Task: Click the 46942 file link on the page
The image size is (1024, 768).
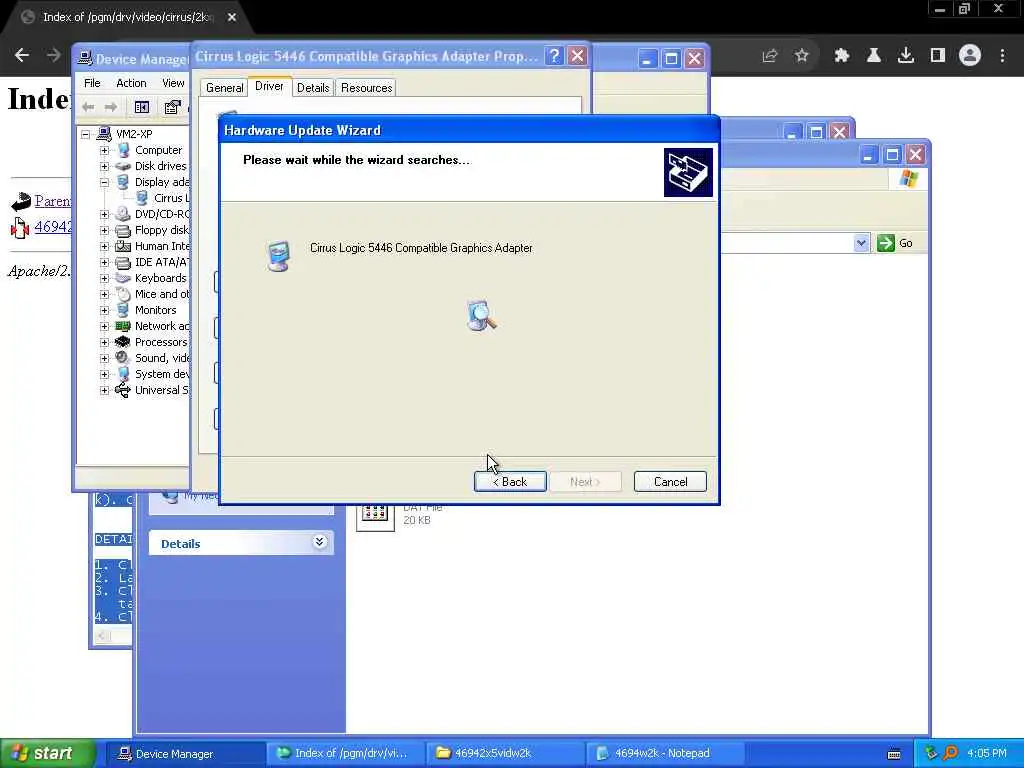Action: coord(53,227)
